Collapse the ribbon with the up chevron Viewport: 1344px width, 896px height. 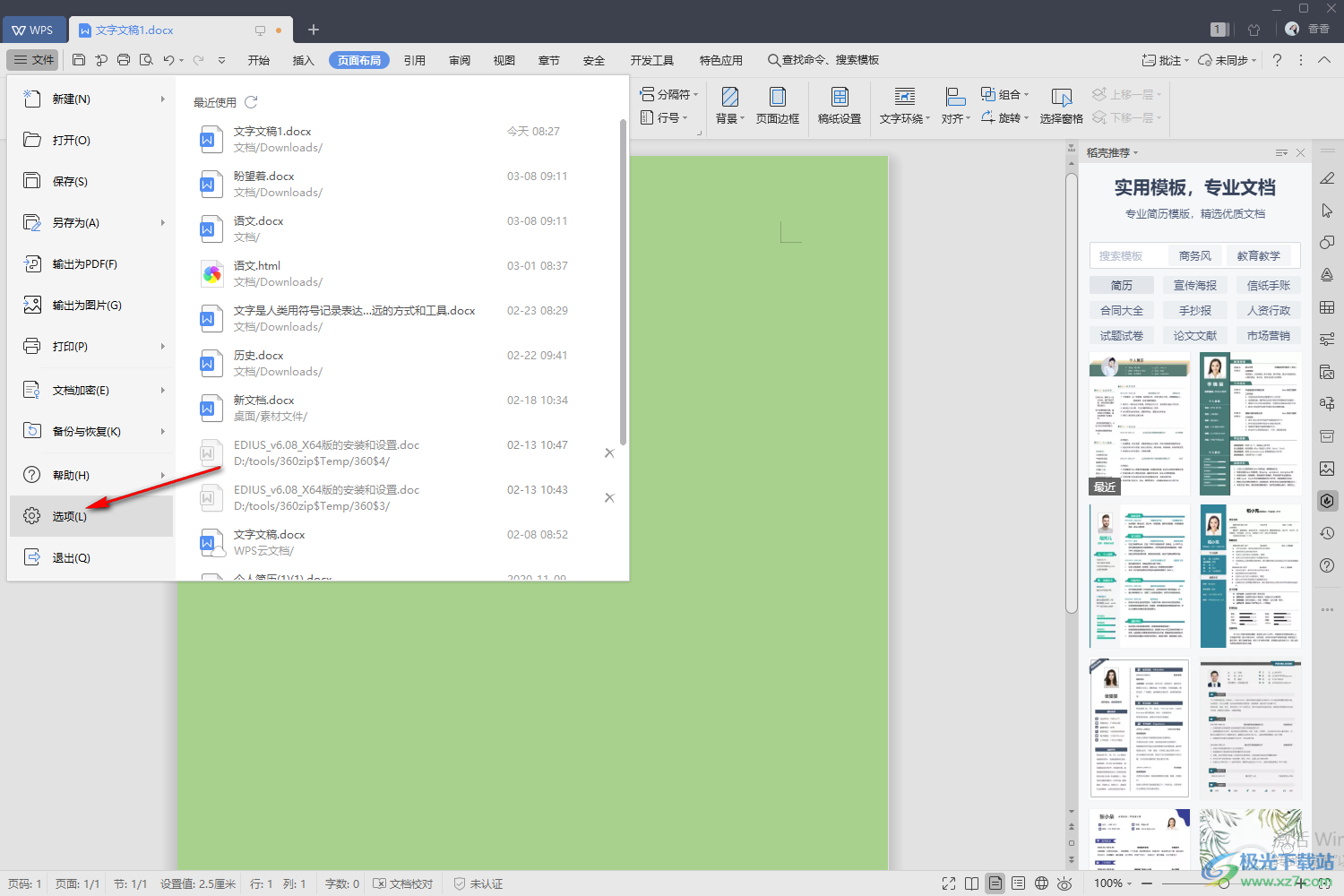coord(1324,60)
